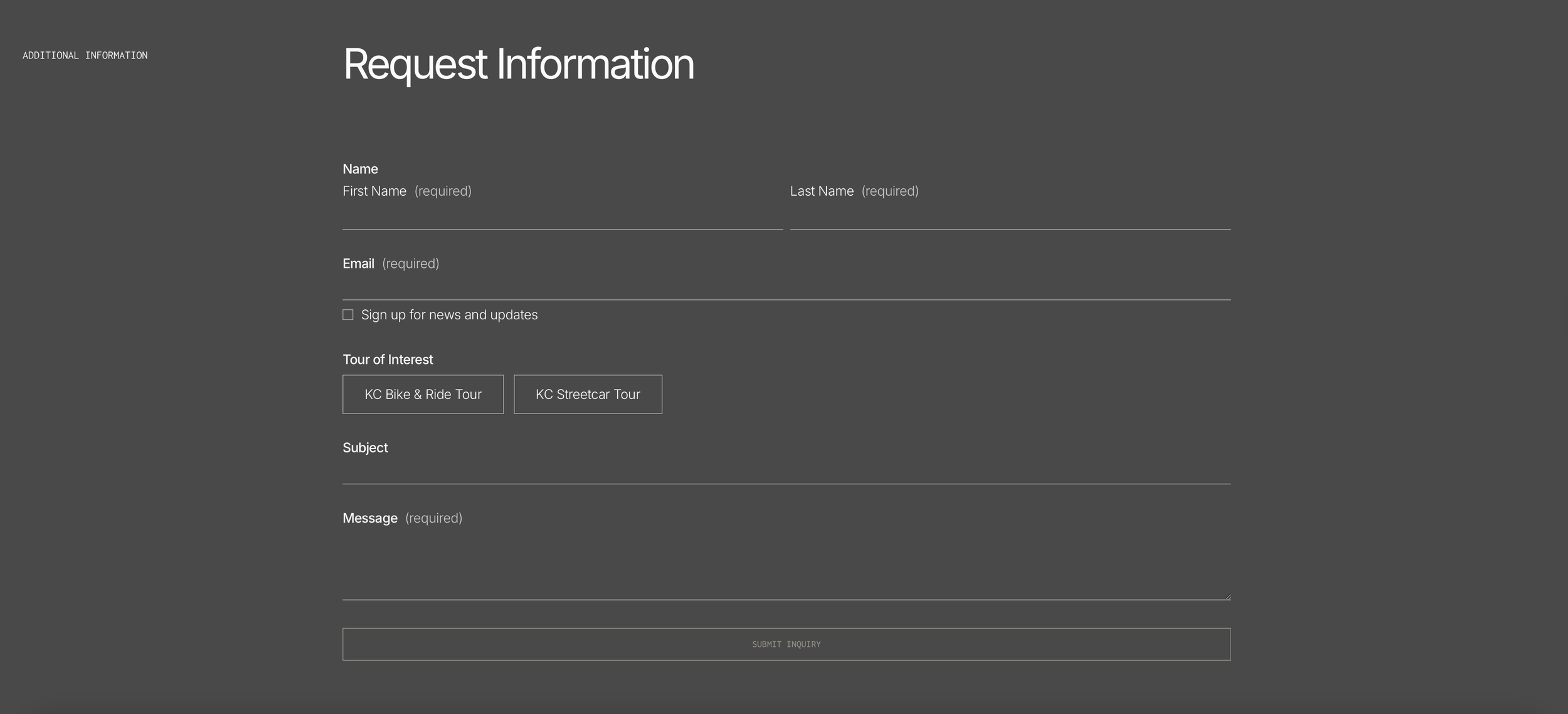Click the Additional Information label
Screen dimensions: 1568x714
(85, 56)
